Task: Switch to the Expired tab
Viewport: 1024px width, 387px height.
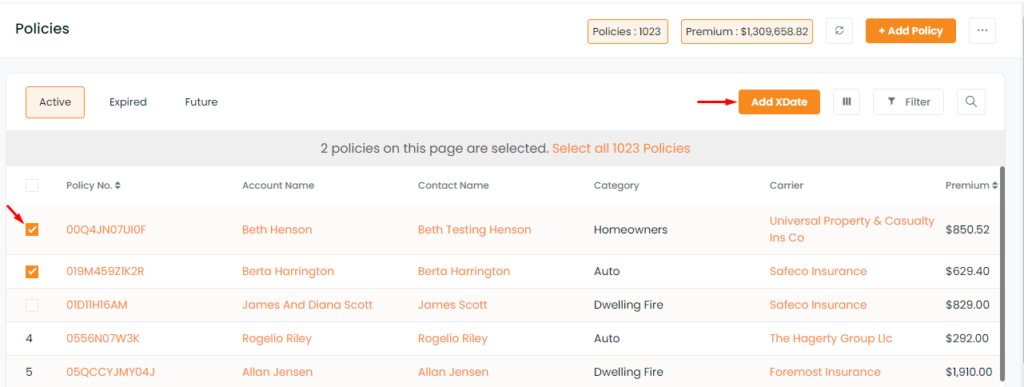Action: [x=128, y=102]
